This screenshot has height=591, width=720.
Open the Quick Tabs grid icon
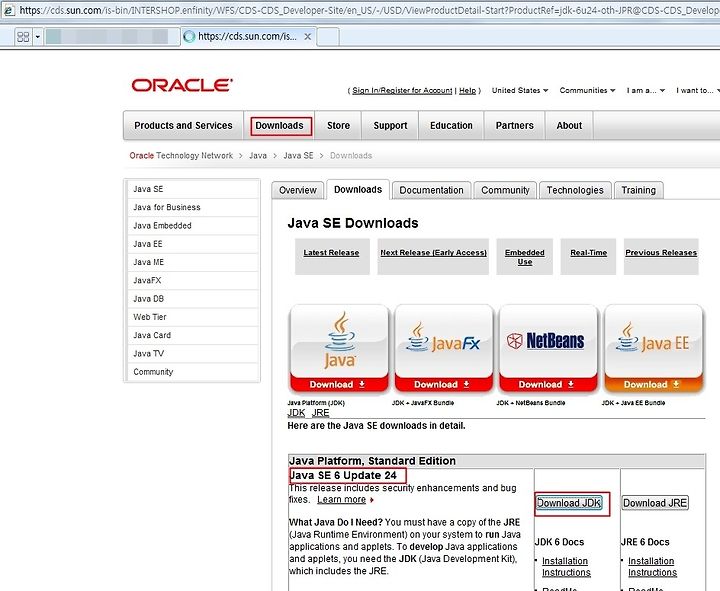click(23, 37)
